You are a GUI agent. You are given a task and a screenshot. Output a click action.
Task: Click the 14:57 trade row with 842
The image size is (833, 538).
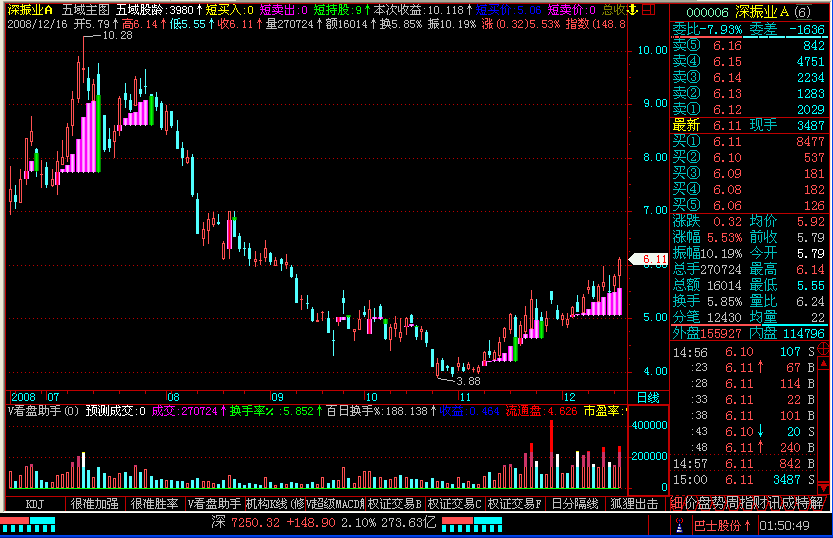click(x=744, y=464)
